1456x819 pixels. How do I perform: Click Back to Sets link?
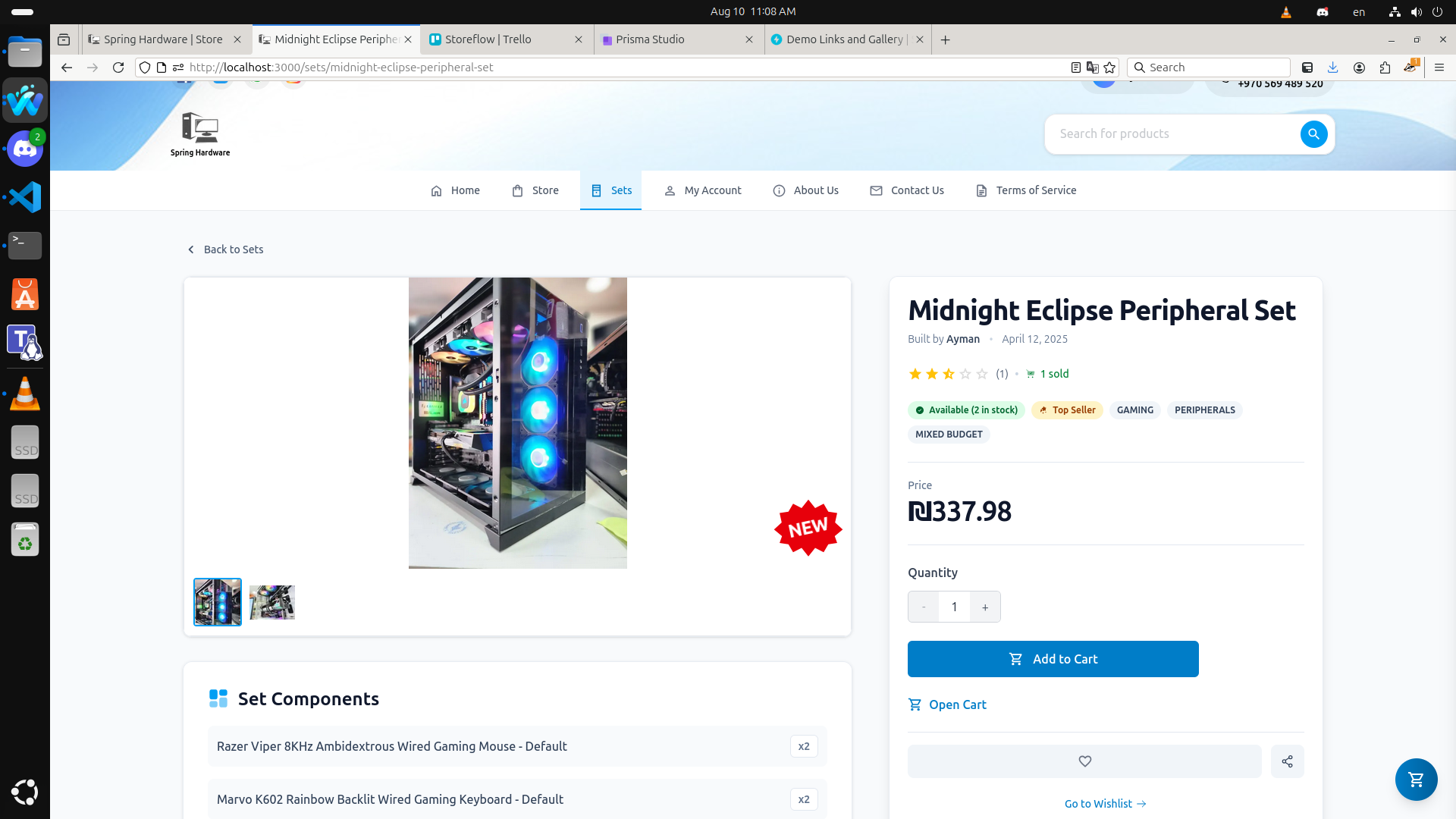point(225,249)
